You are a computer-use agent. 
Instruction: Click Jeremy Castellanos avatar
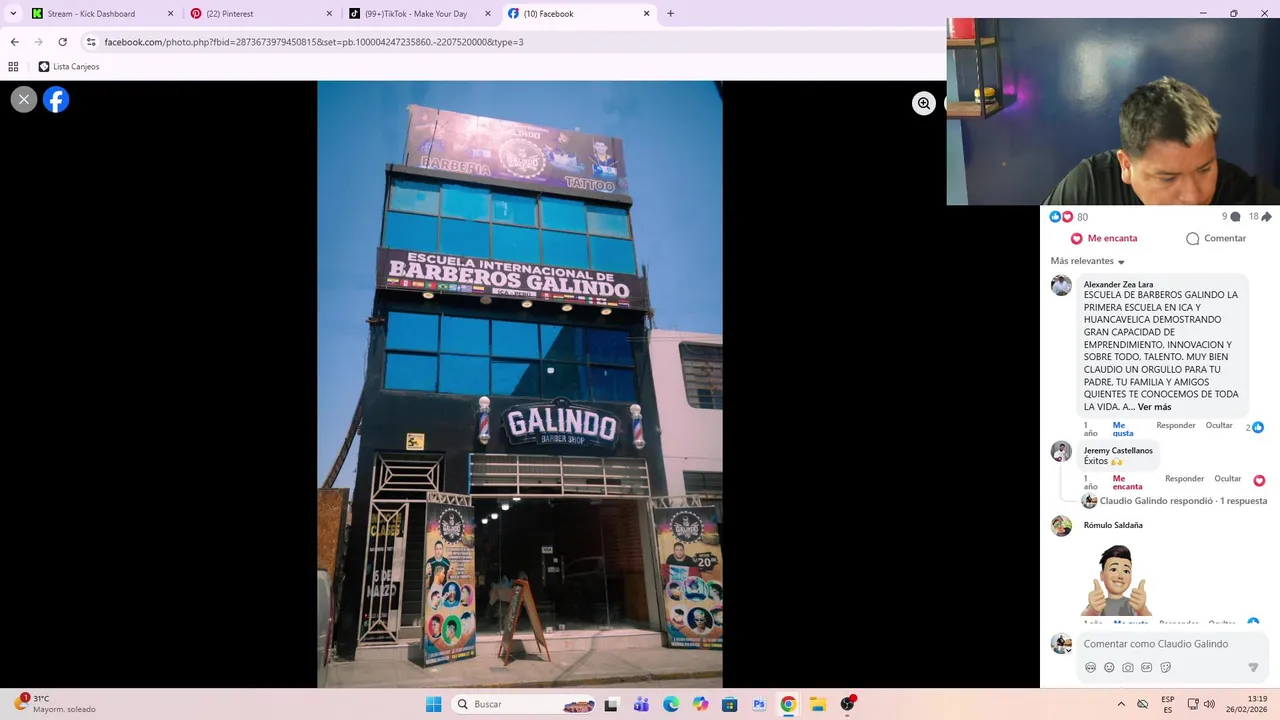pos(1061,451)
